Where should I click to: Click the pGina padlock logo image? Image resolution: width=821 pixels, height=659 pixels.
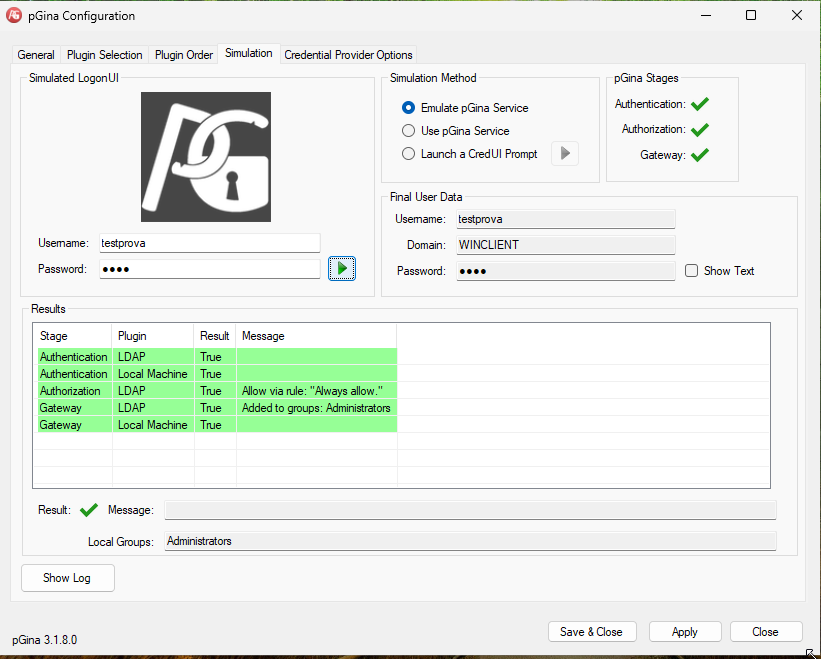pos(206,157)
